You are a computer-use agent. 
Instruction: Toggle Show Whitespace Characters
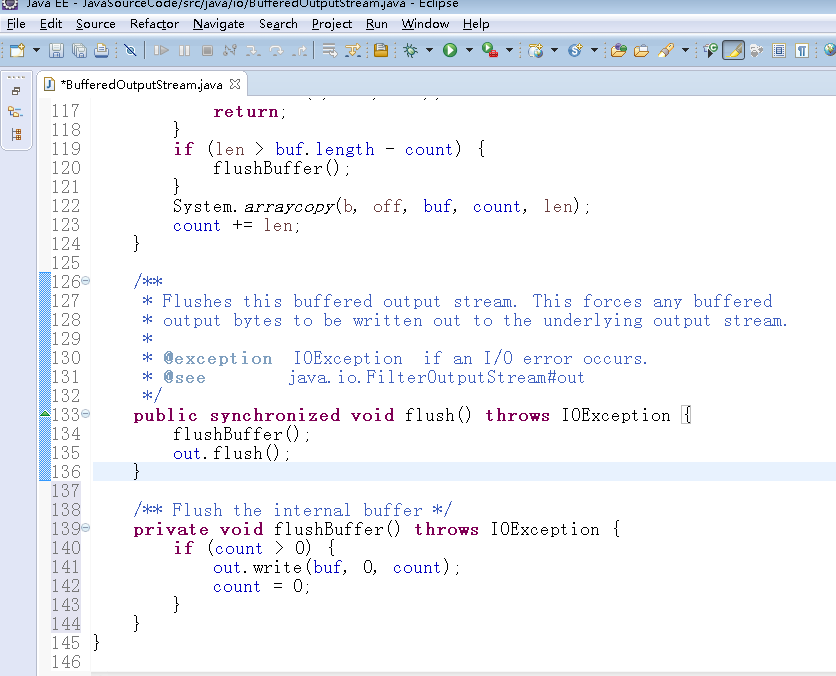pos(802,50)
